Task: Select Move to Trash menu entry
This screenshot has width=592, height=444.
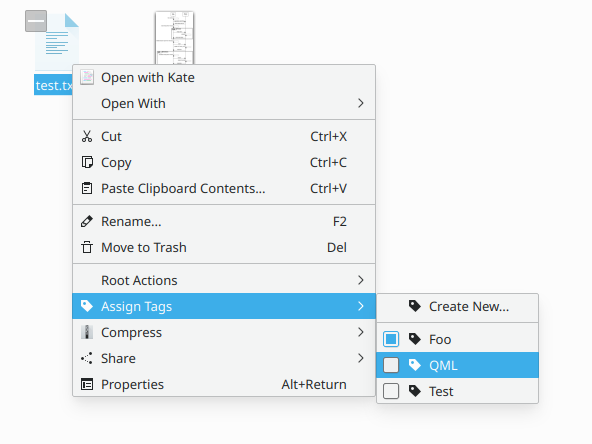Action: (x=224, y=247)
